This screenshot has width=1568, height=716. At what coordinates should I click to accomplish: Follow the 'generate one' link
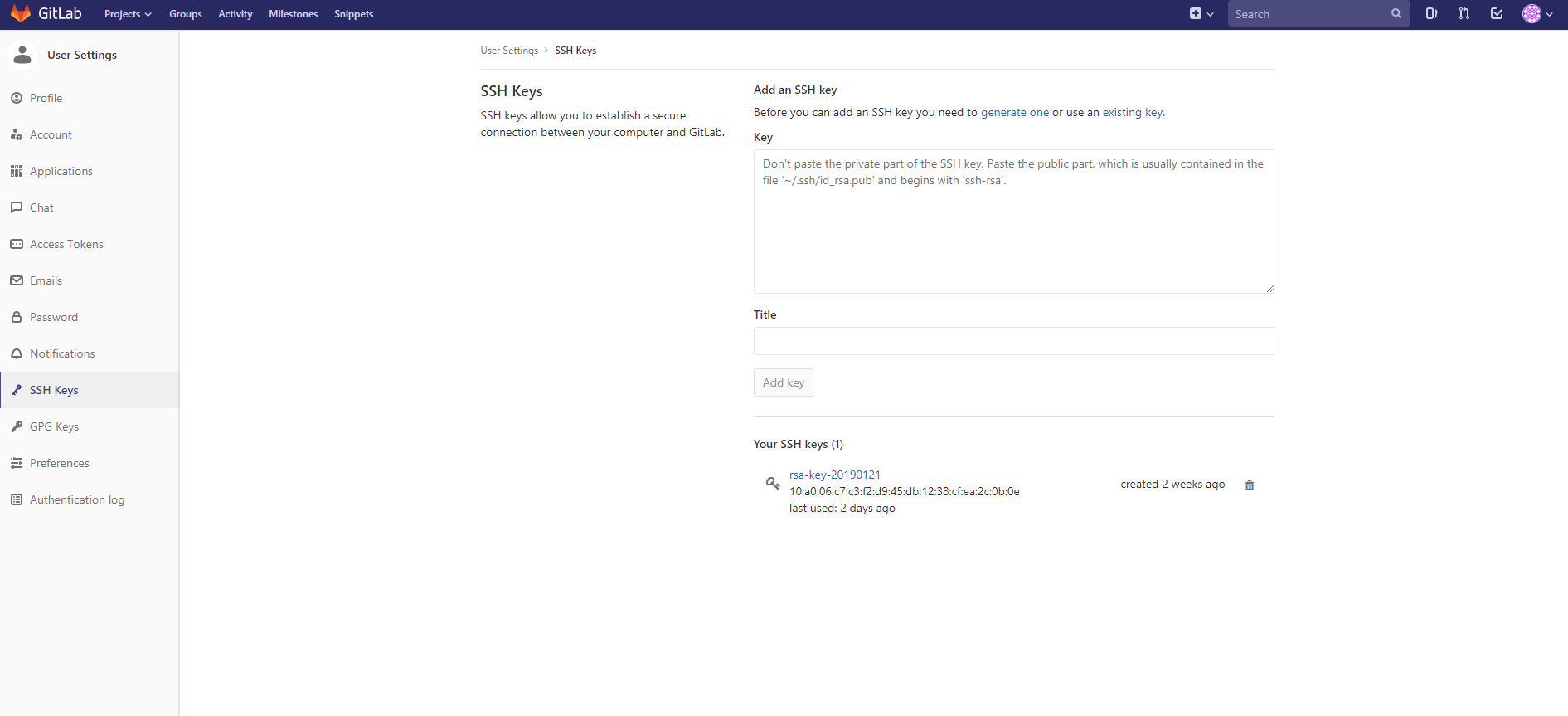coord(1015,113)
